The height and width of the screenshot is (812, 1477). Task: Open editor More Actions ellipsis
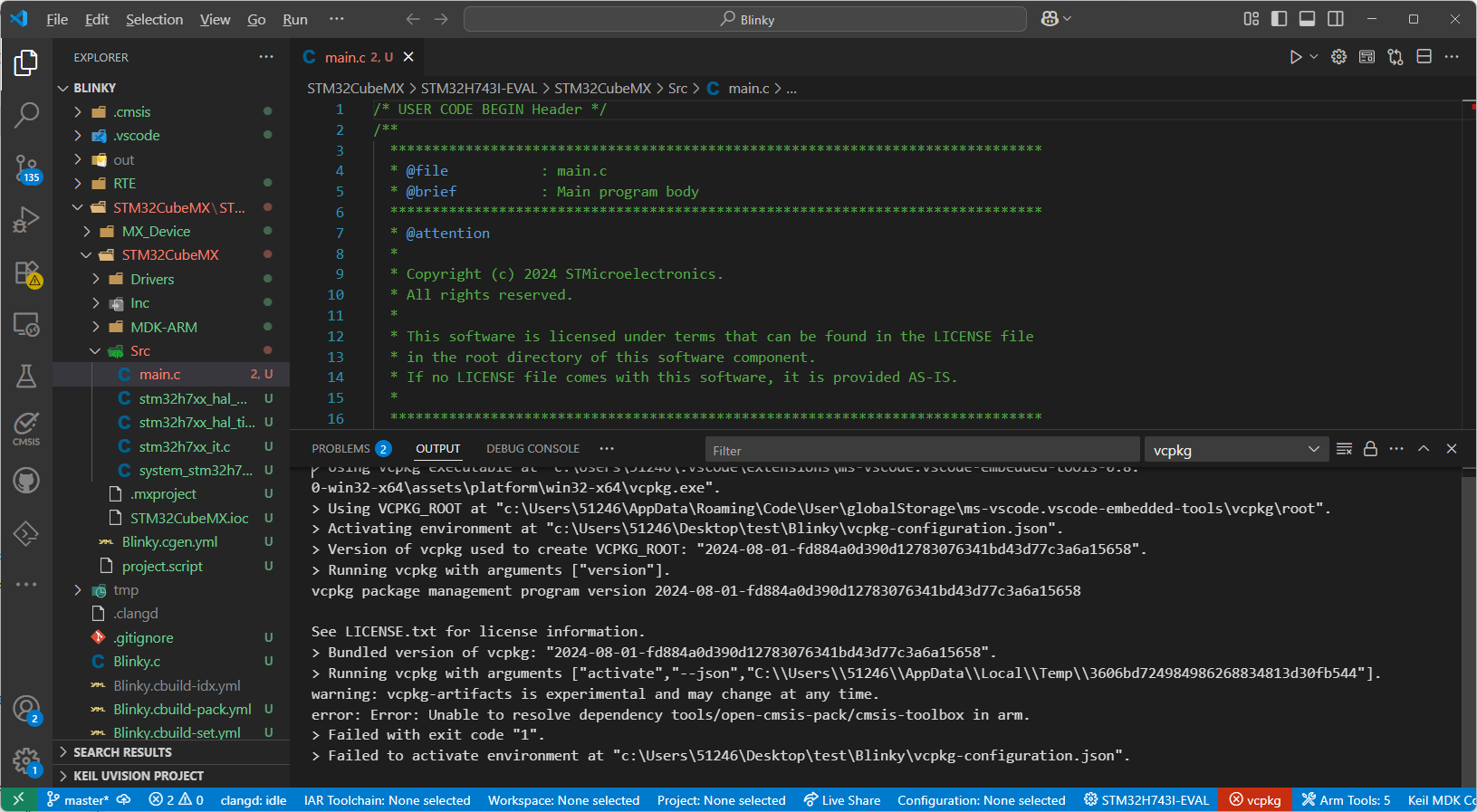click(x=1452, y=57)
